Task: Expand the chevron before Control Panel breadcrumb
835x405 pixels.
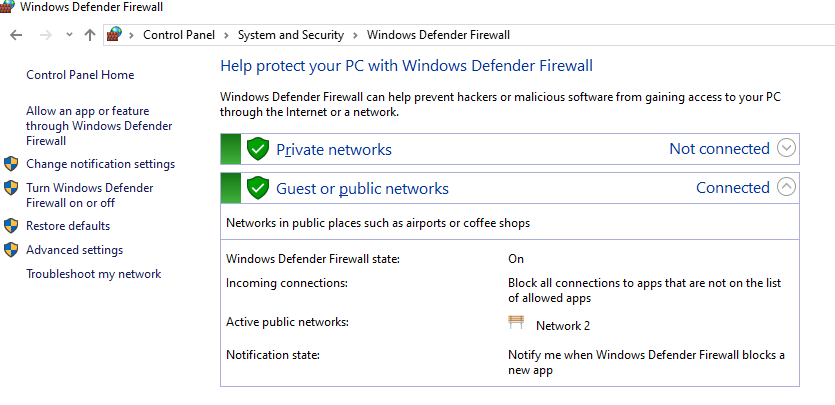Action: [132, 35]
